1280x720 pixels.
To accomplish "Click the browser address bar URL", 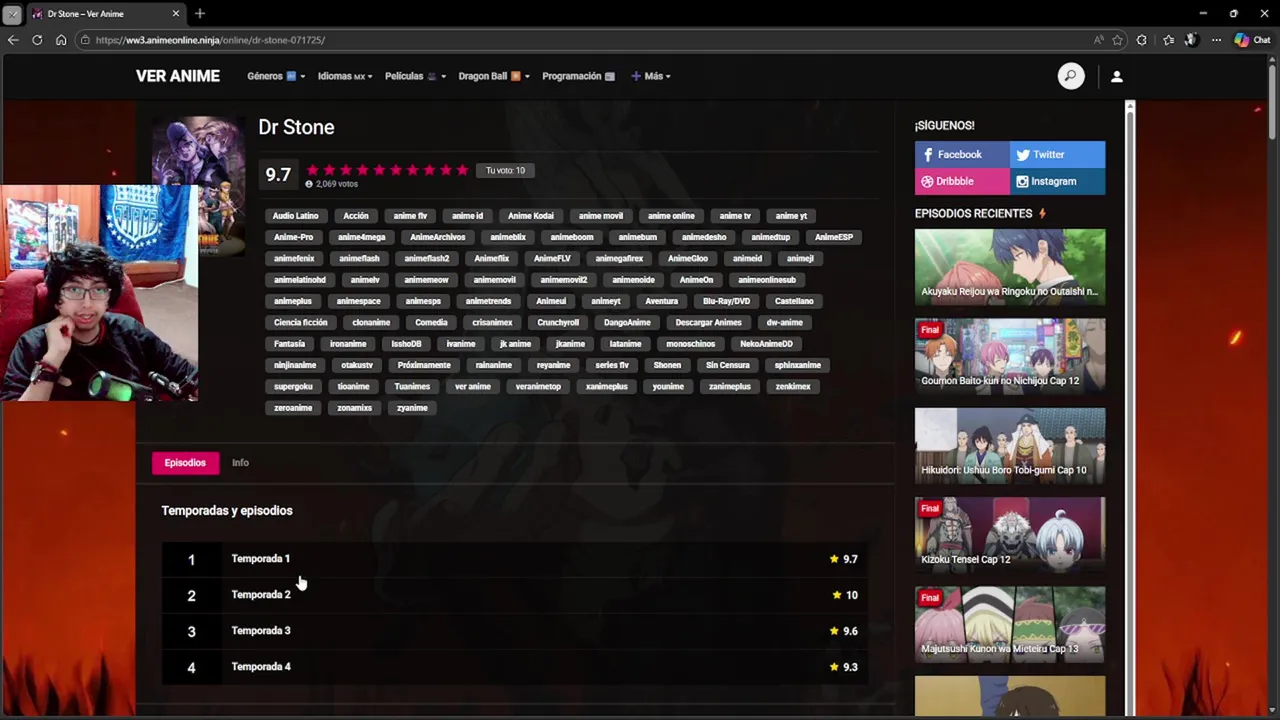I will tap(210, 40).
